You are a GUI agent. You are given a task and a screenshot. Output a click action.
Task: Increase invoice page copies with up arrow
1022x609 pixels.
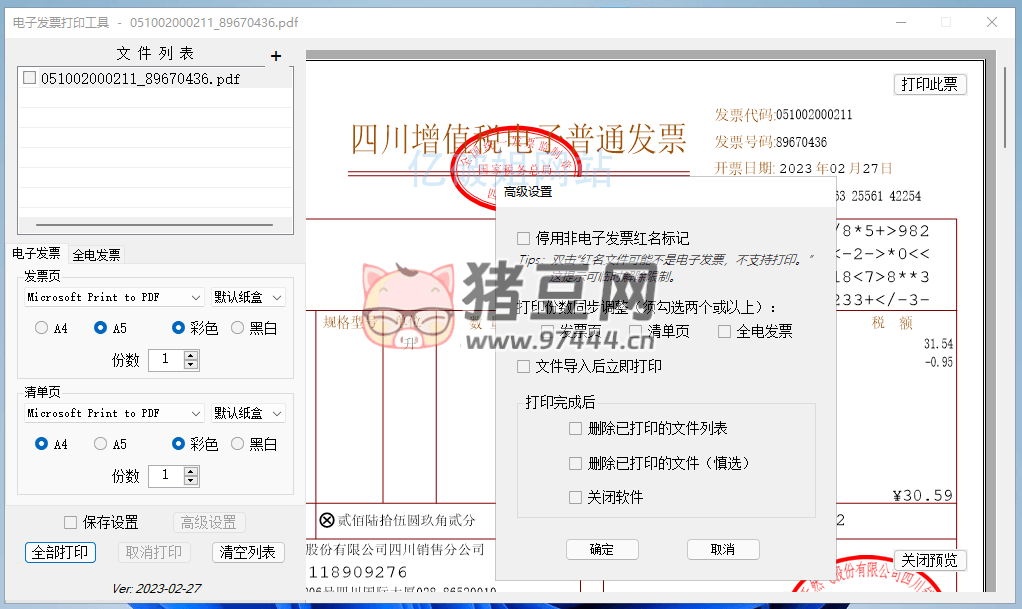tap(191, 354)
